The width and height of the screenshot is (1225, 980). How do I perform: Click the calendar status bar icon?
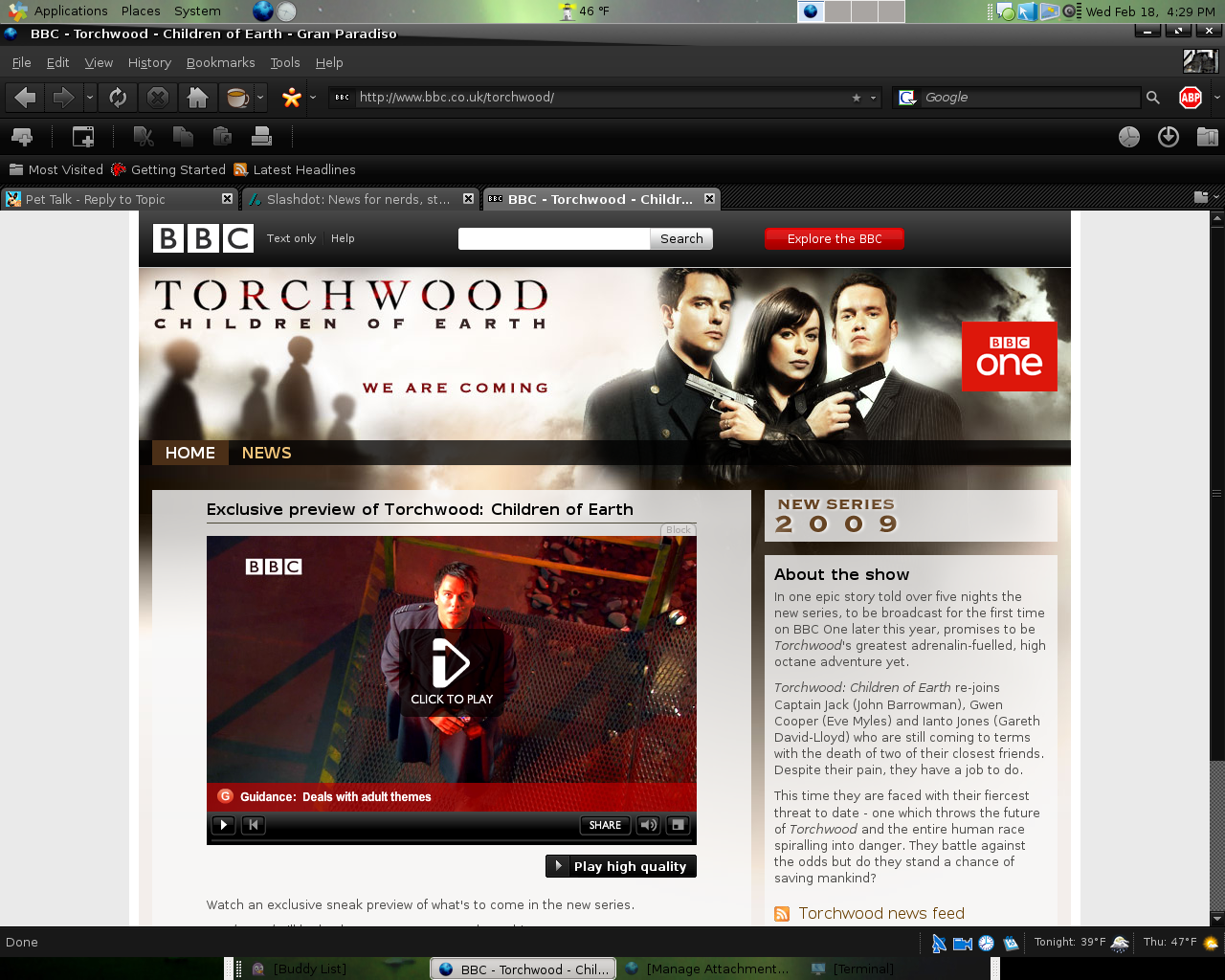(1011, 944)
